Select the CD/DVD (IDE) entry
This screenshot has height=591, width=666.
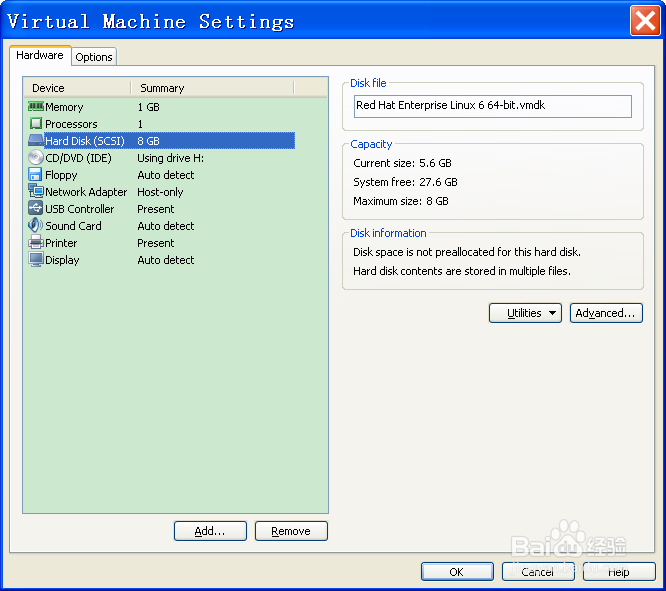click(78, 158)
